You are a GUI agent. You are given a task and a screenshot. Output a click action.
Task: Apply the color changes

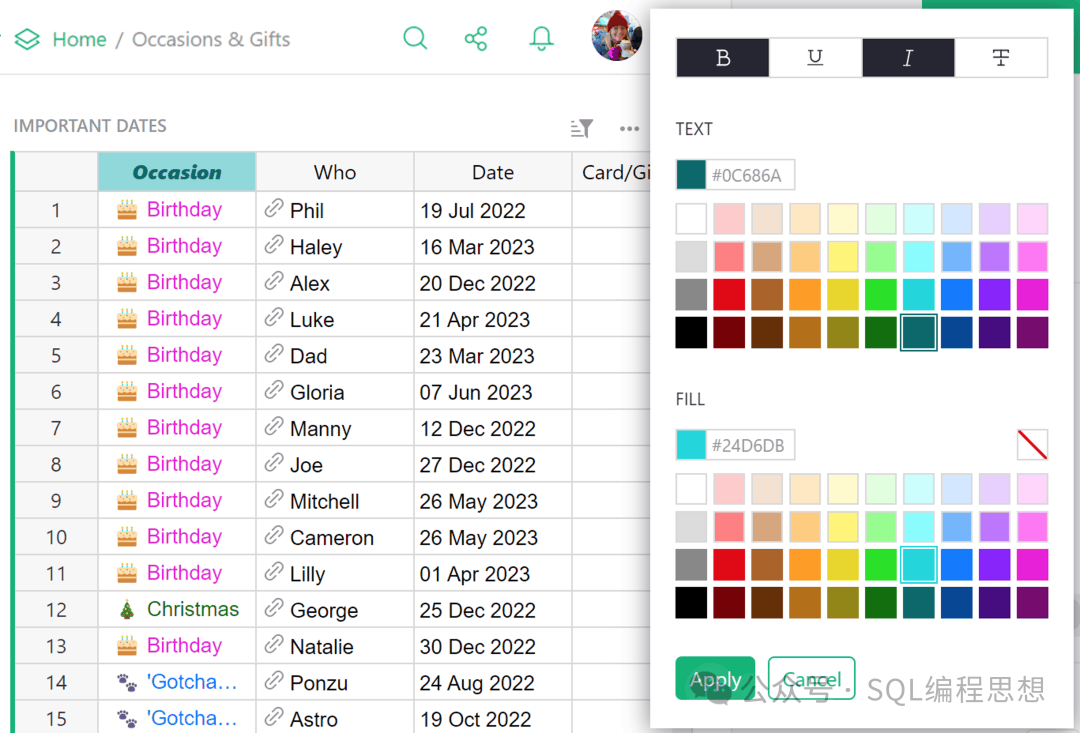tap(715, 679)
